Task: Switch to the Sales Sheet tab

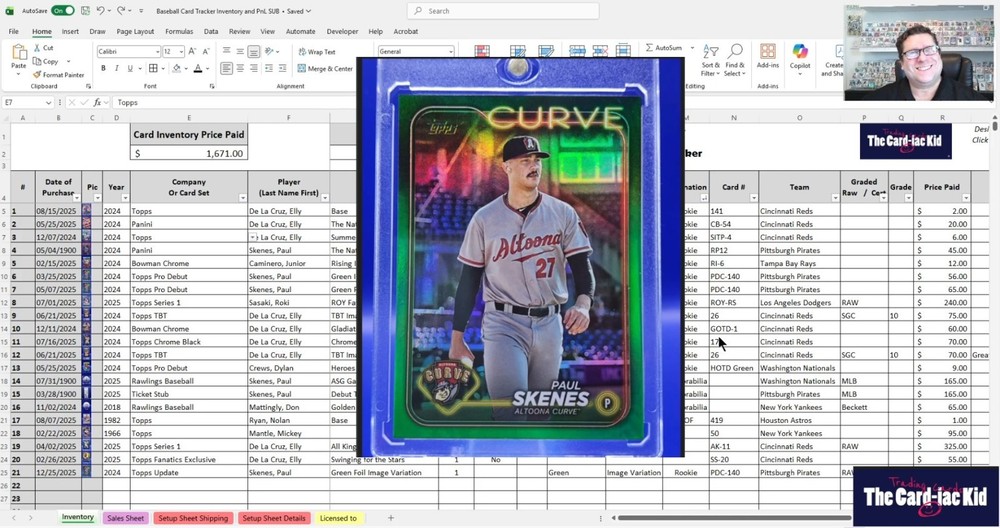Action: click(125, 518)
